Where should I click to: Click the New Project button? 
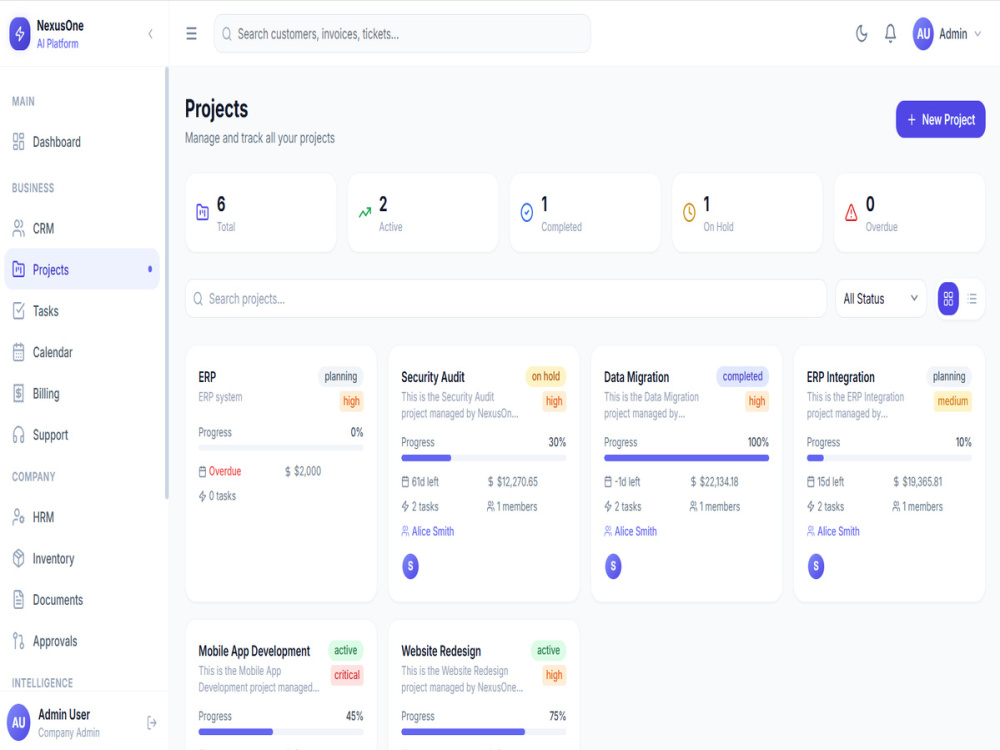click(940, 119)
